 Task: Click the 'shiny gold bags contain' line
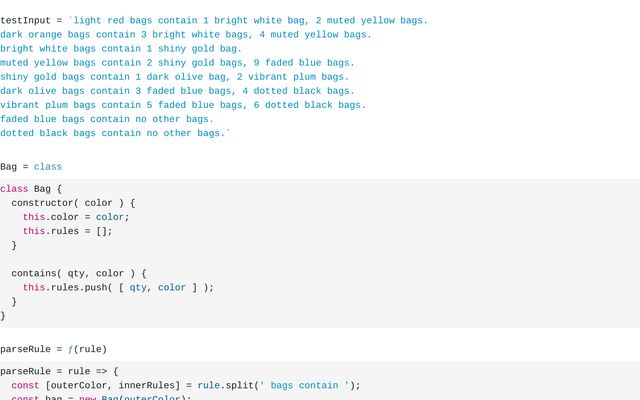point(175,77)
